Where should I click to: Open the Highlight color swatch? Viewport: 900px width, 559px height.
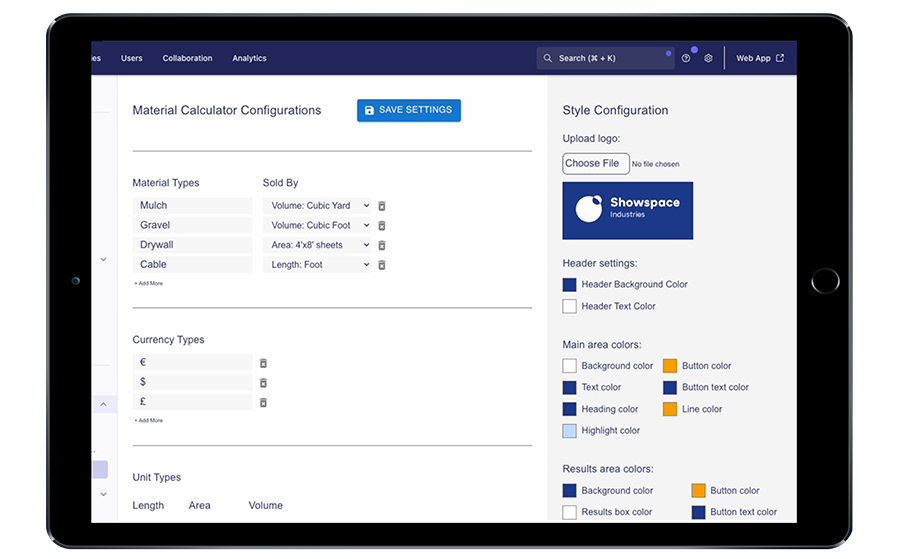[x=569, y=431]
